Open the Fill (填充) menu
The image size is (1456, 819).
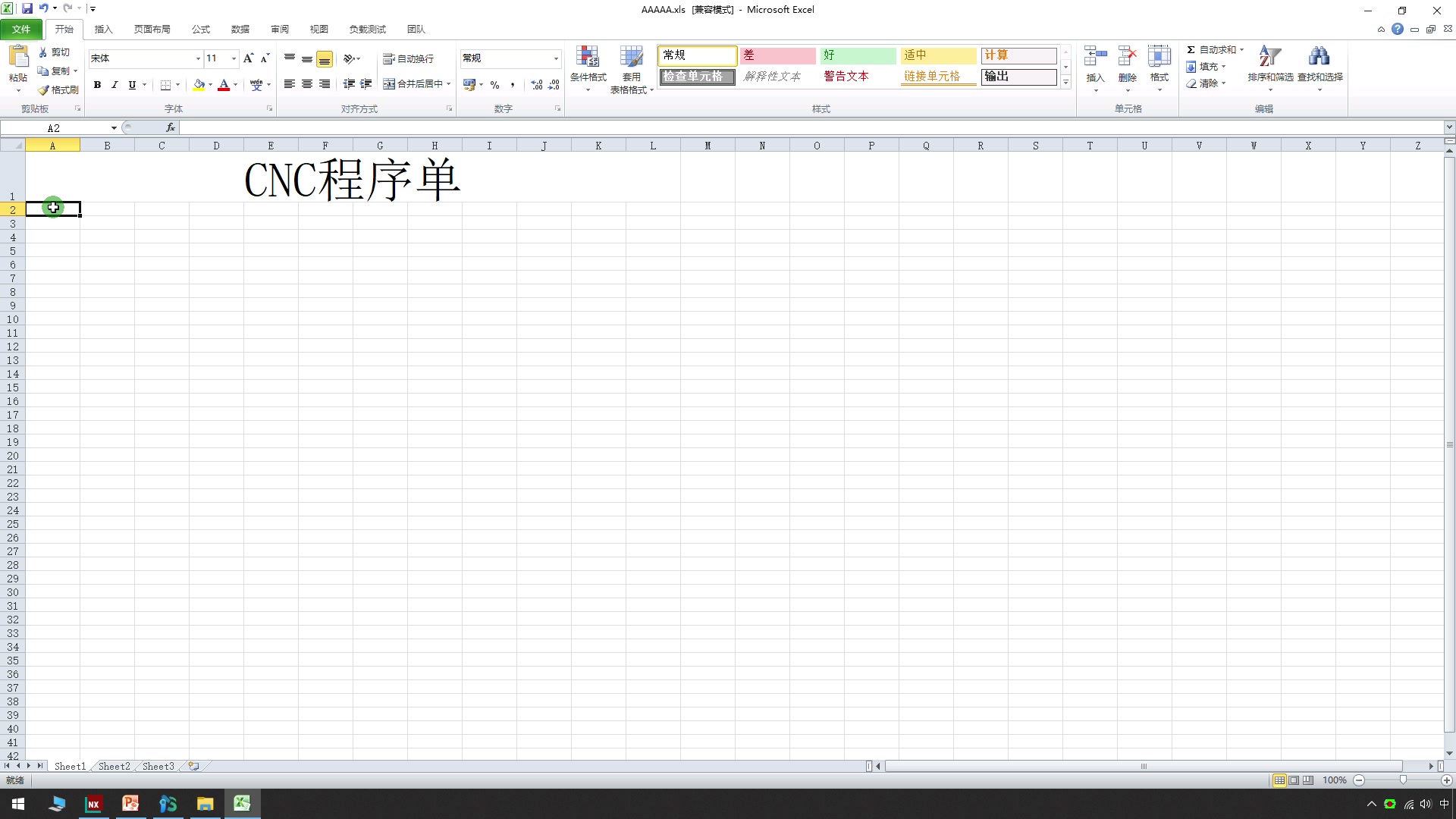pyautogui.click(x=1207, y=67)
